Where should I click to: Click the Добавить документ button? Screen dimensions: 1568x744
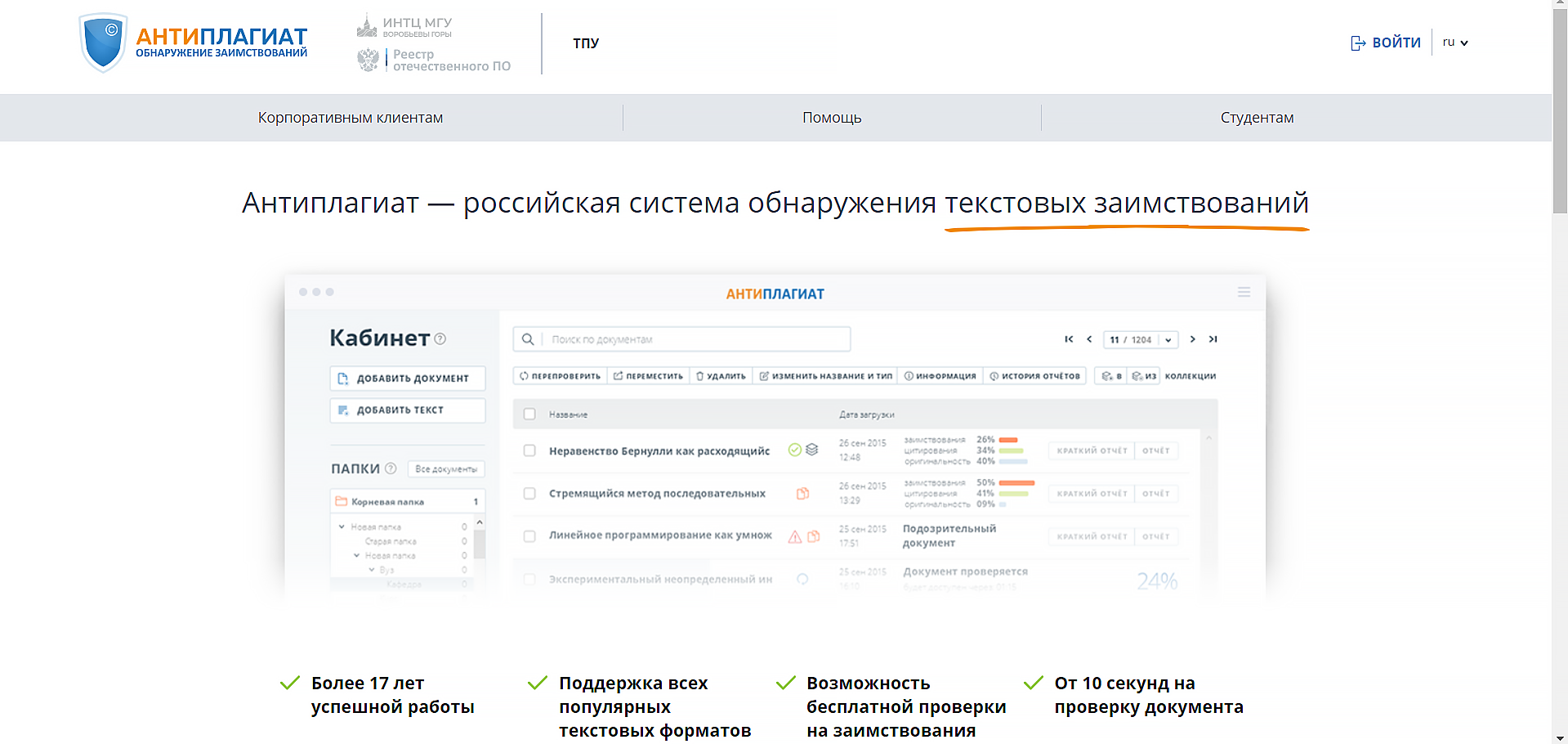click(408, 379)
